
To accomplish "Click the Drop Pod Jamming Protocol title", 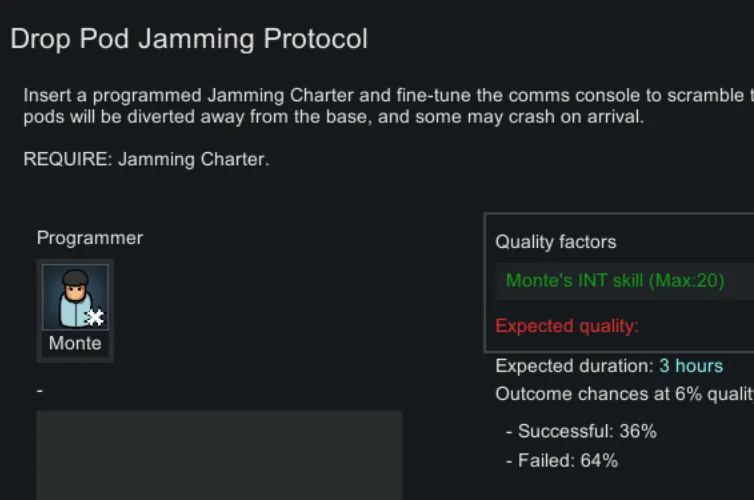I will tap(189, 39).
